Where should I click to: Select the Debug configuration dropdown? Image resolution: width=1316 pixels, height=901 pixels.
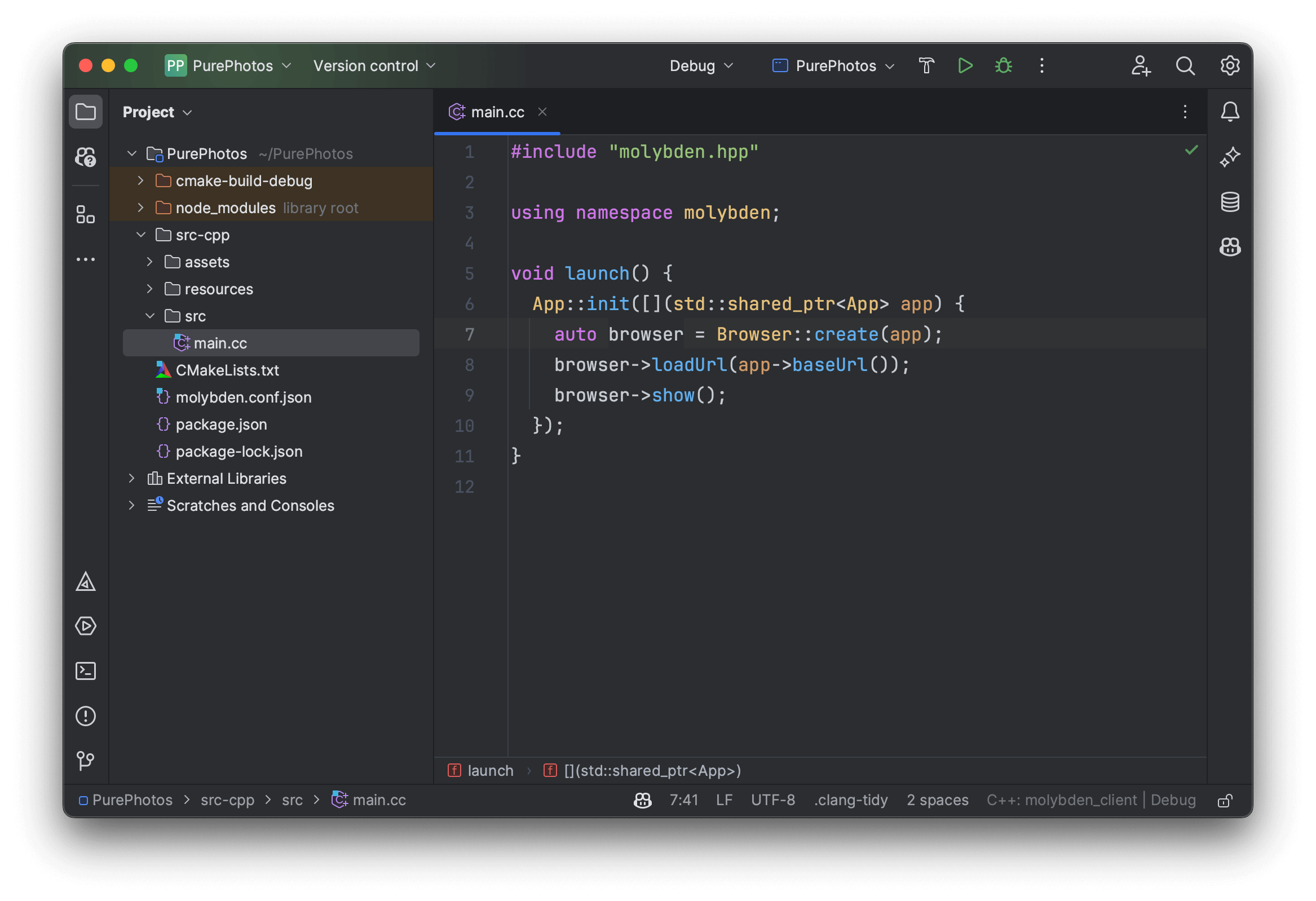point(700,65)
